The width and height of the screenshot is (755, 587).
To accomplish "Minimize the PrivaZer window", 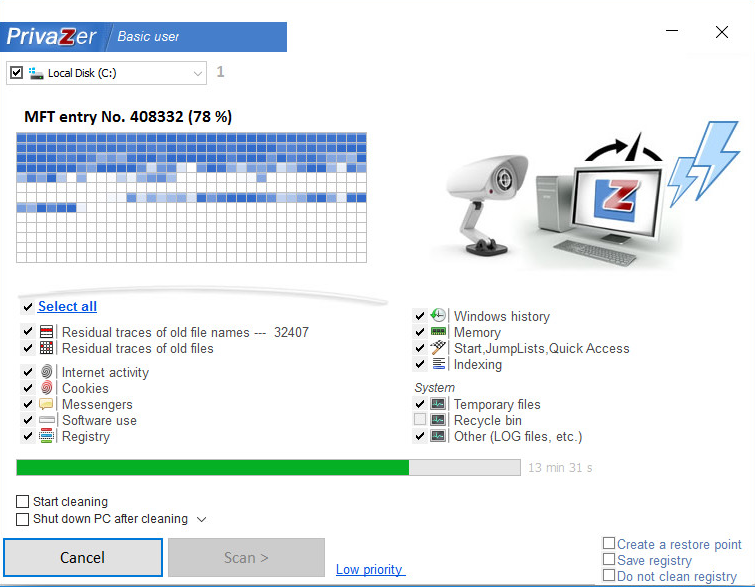I will [672, 31].
